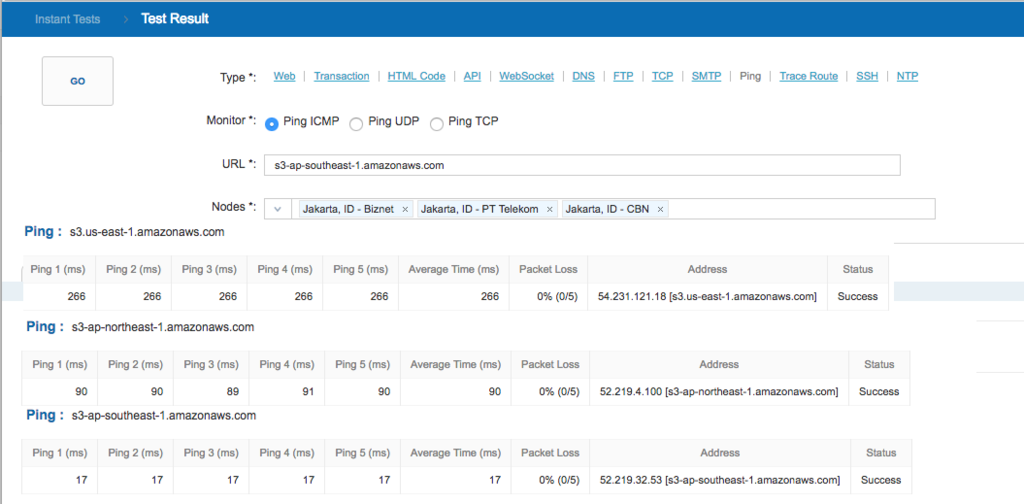Select the HTML Code test type
Viewport: 1024px width, 504px height.
417,76
